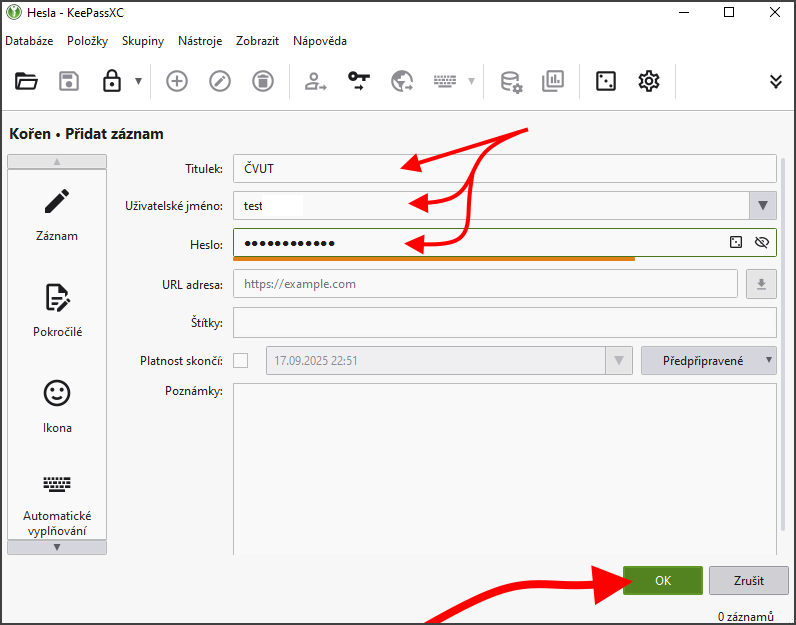Image resolution: width=796 pixels, height=625 pixels.
Task: Open the Skupiny menu
Action: tap(143, 41)
